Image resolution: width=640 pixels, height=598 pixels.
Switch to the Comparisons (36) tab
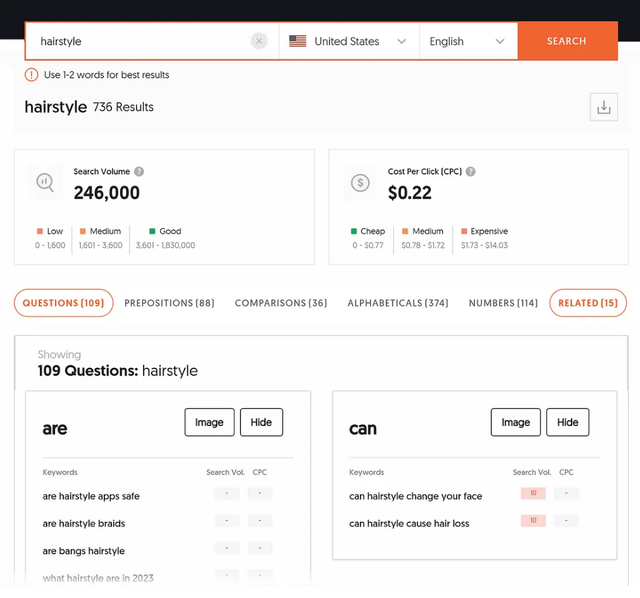click(281, 303)
